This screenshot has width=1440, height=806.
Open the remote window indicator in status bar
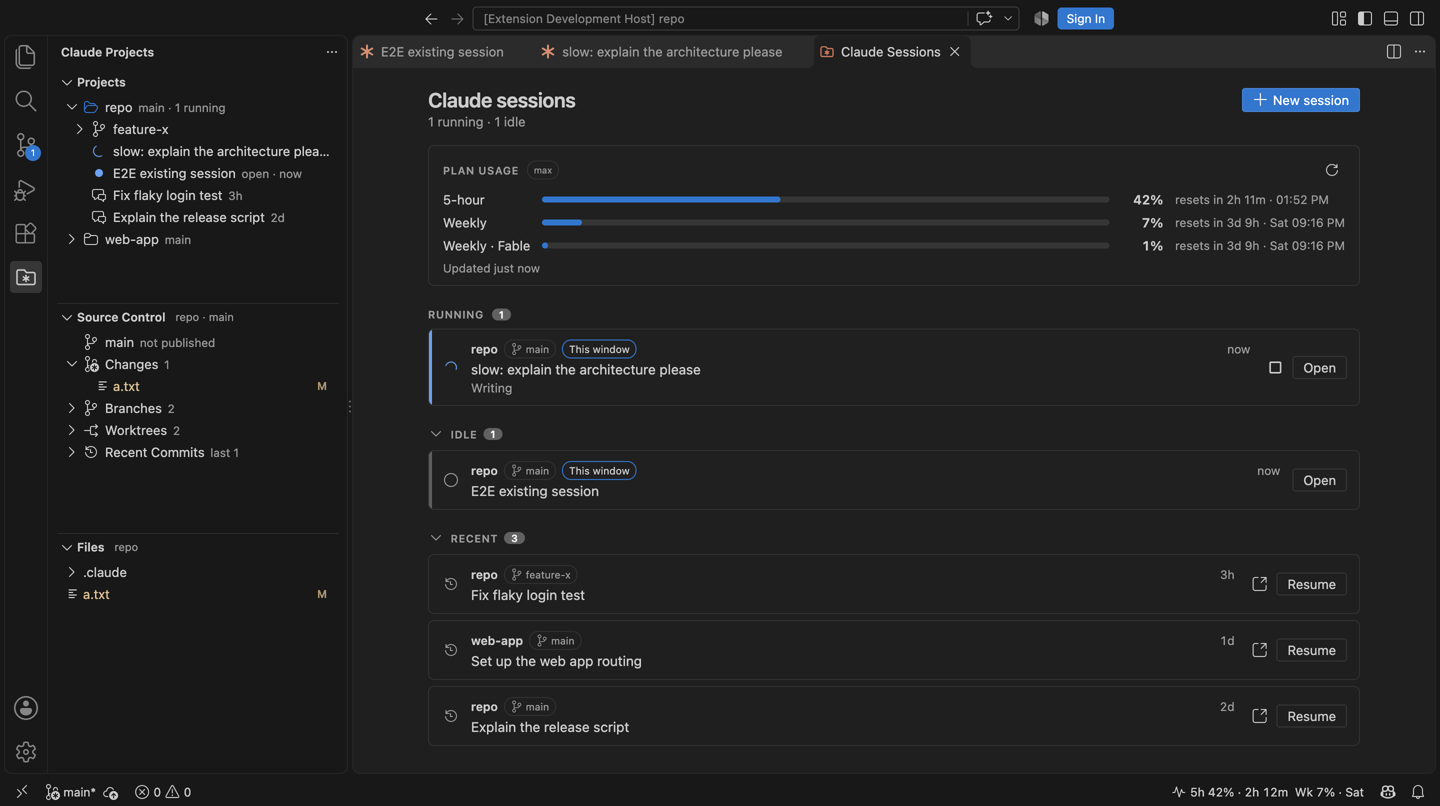pyautogui.click(x=22, y=792)
